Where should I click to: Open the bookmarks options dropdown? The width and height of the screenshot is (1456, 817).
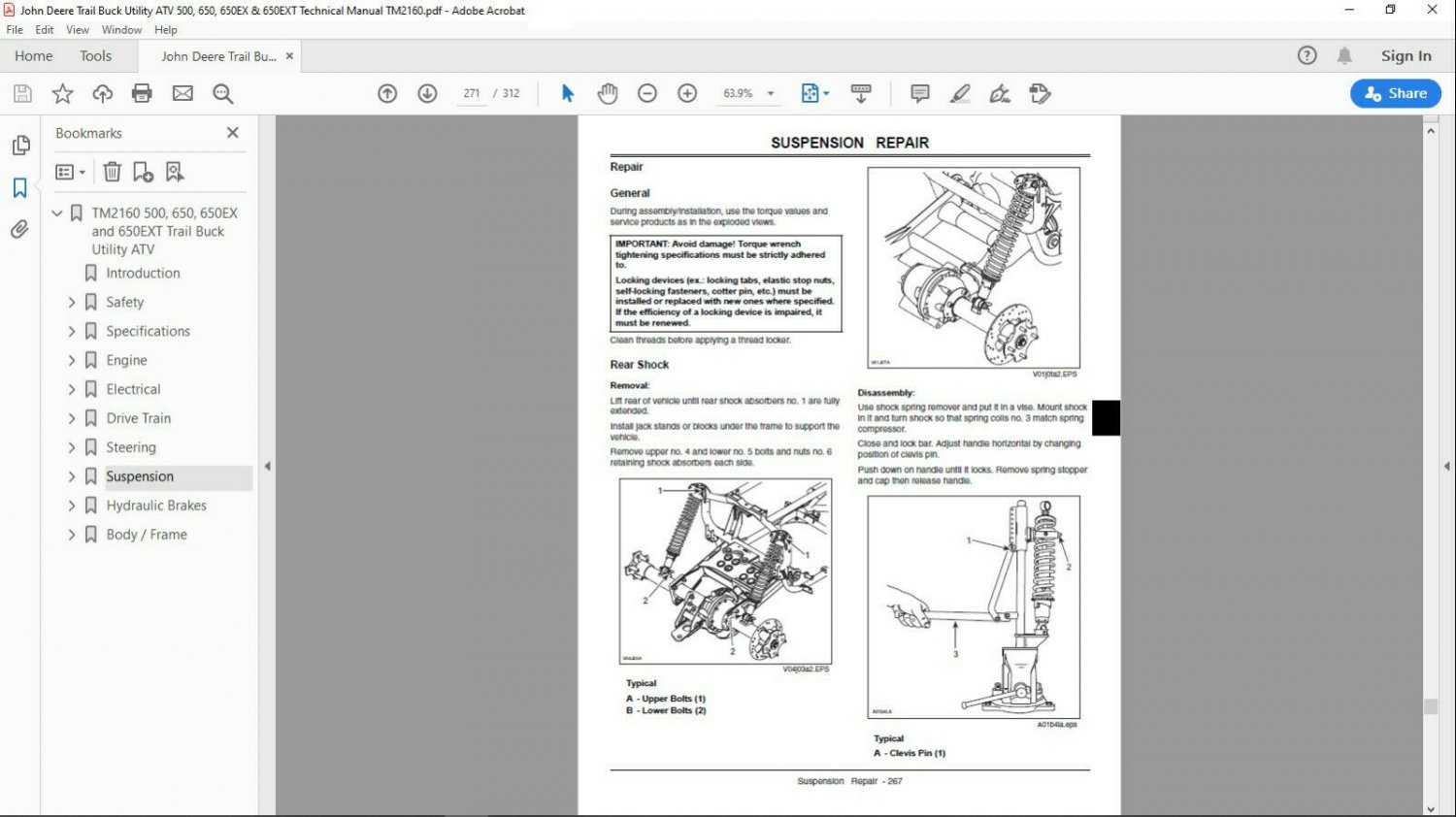tap(71, 172)
